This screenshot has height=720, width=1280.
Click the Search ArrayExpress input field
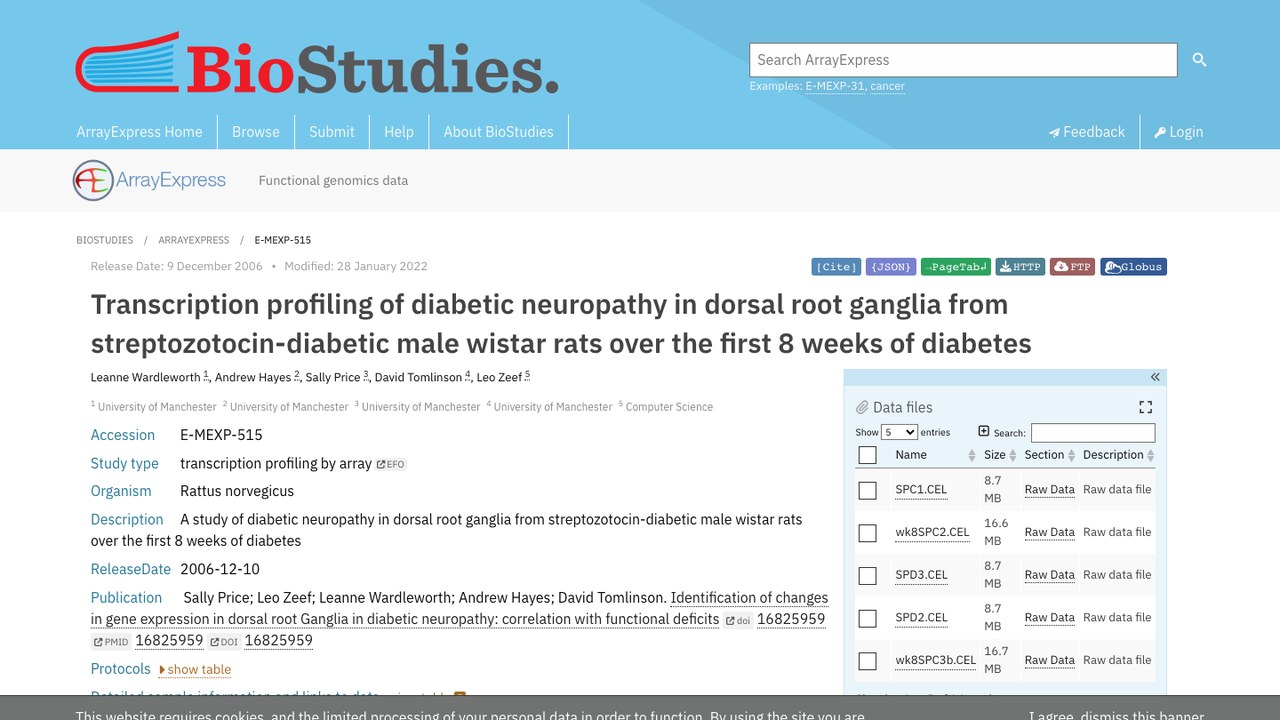[963, 60]
